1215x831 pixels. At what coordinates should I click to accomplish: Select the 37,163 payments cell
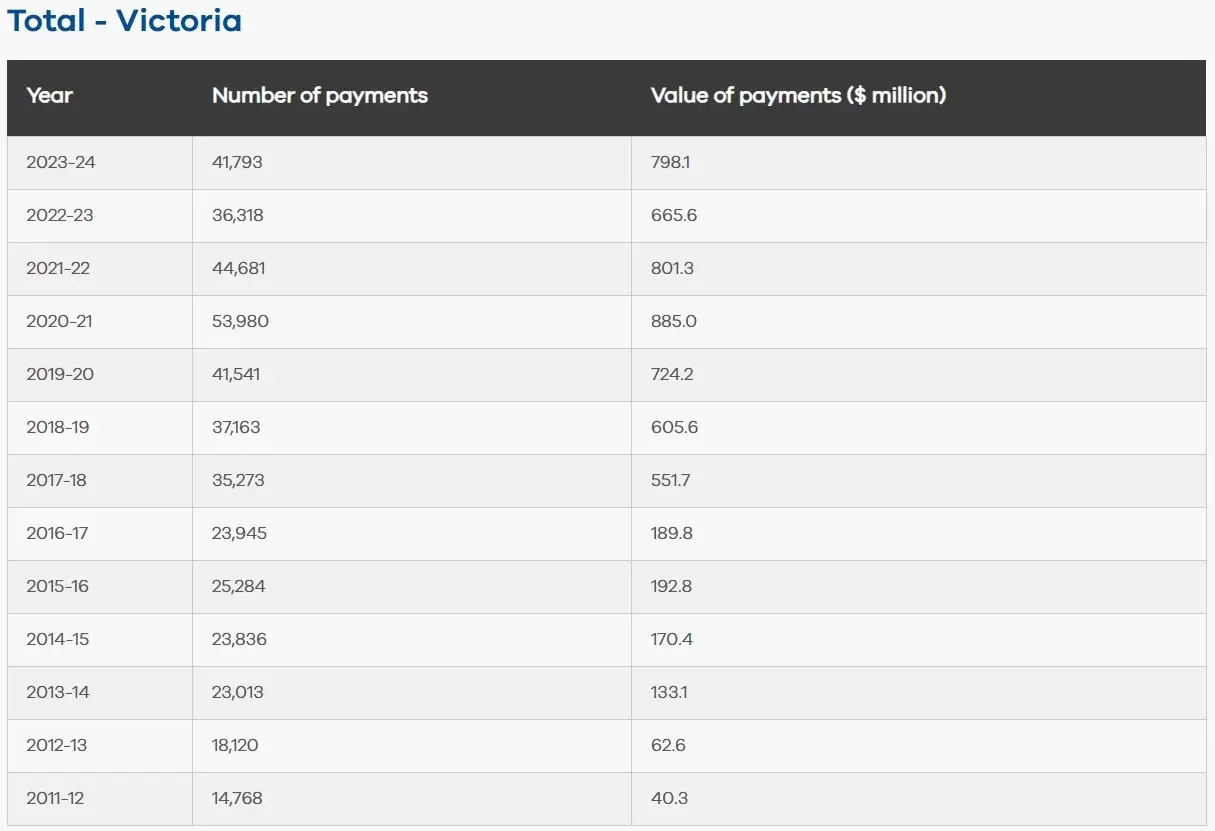pos(236,427)
